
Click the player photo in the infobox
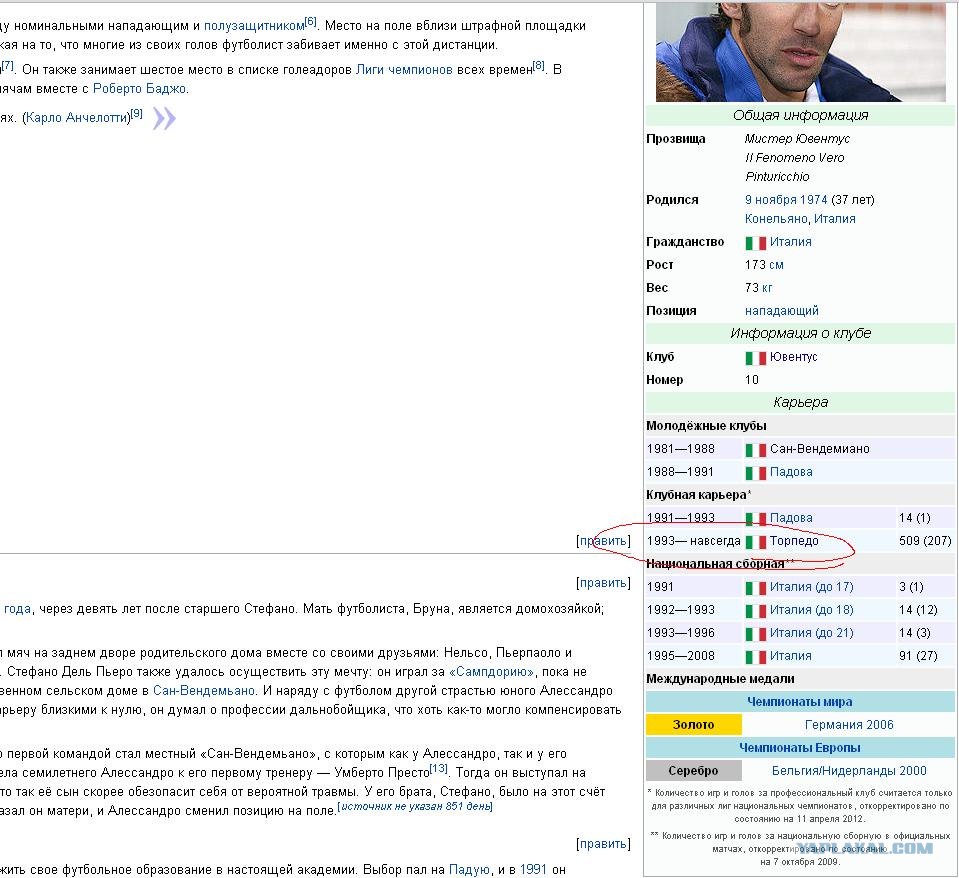click(x=801, y=51)
